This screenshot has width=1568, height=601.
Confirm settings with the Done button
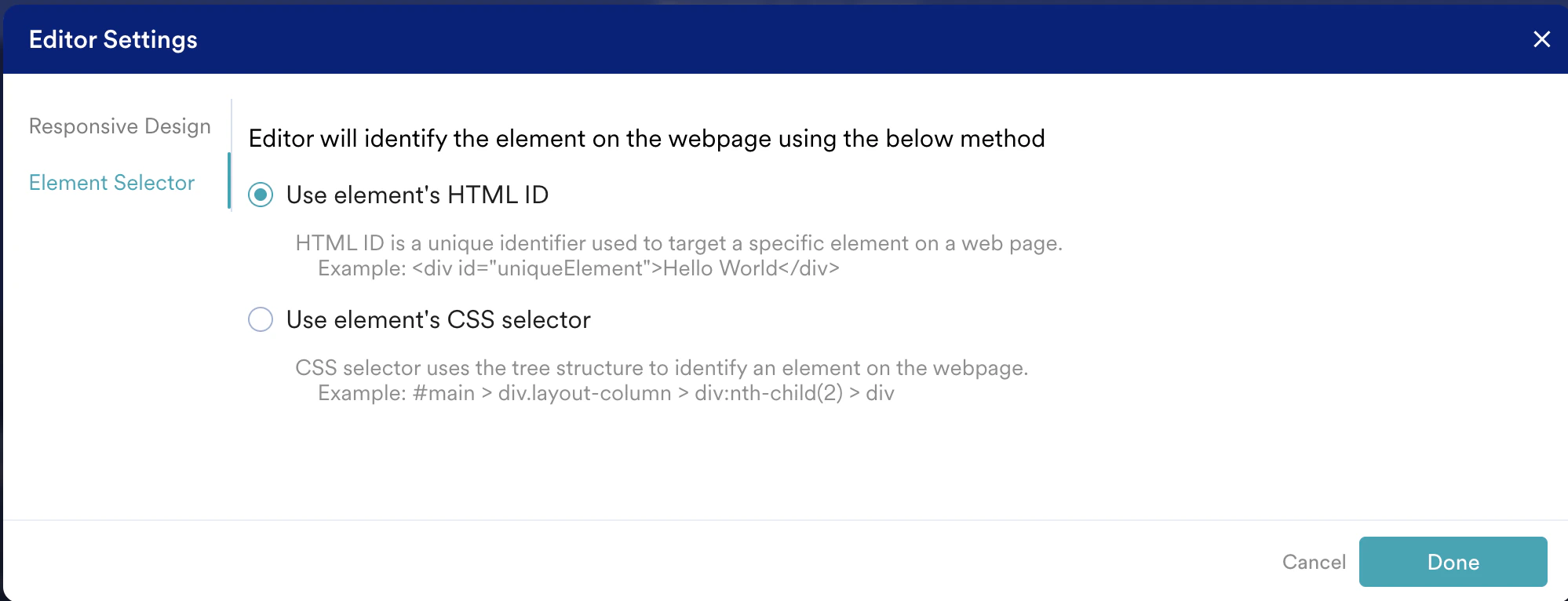(1453, 562)
